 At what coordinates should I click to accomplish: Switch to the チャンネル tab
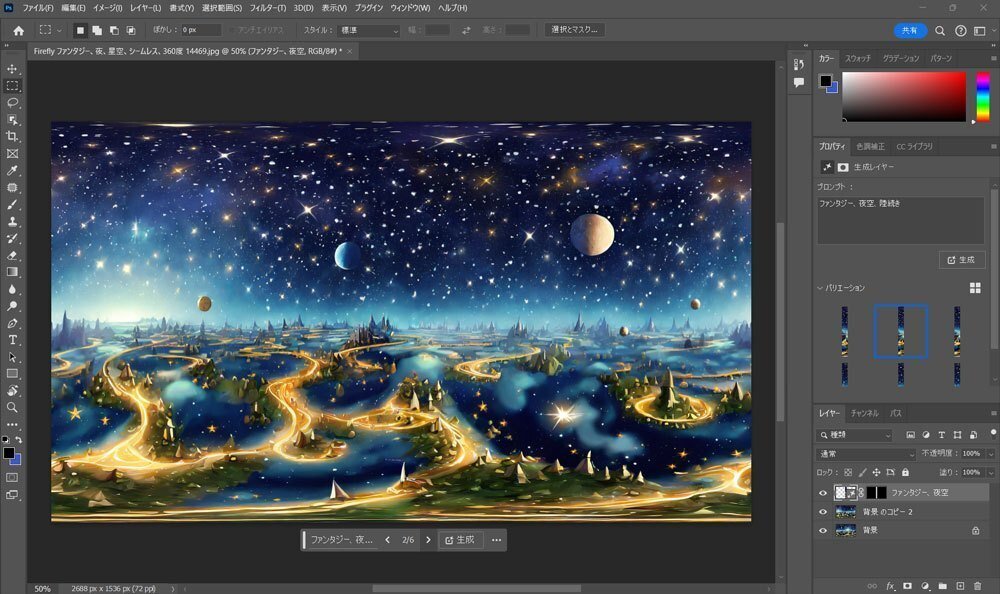[x=864, y=413]
